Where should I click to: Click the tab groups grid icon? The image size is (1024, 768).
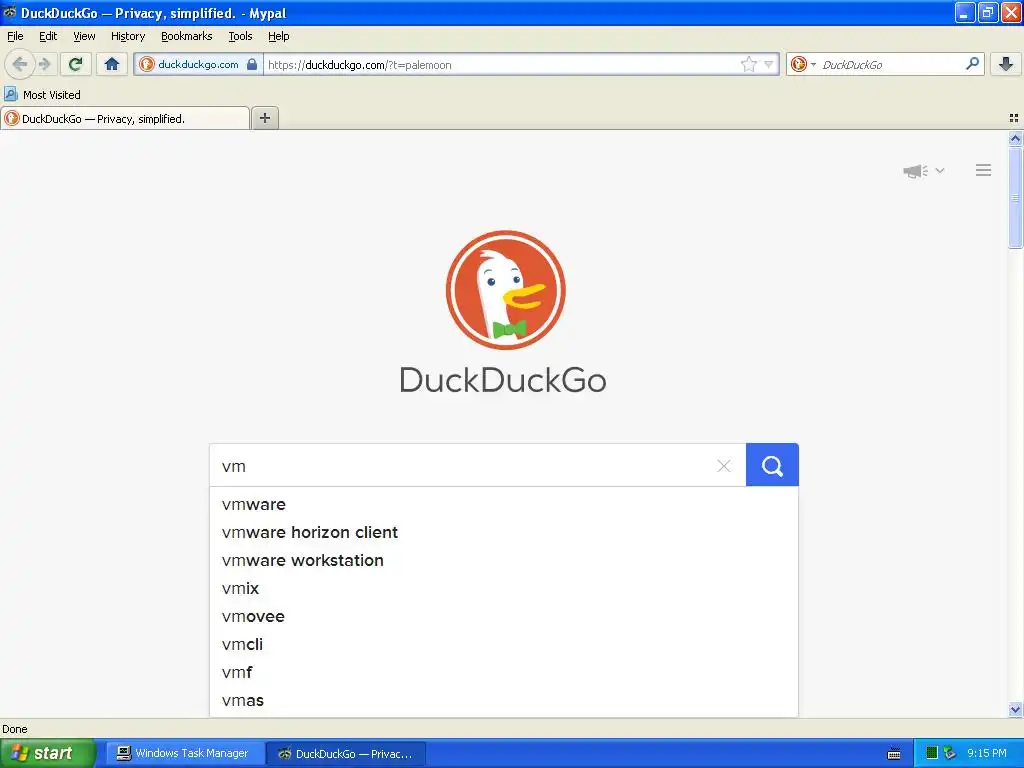[1014, 118]
